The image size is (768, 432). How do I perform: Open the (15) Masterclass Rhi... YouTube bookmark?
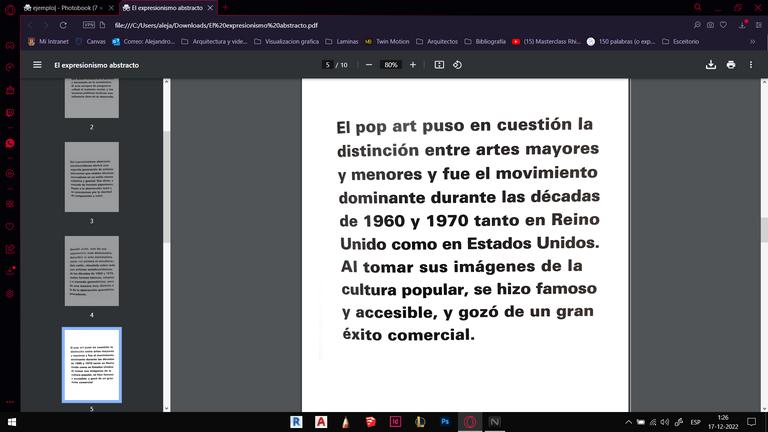click(546, 42)
